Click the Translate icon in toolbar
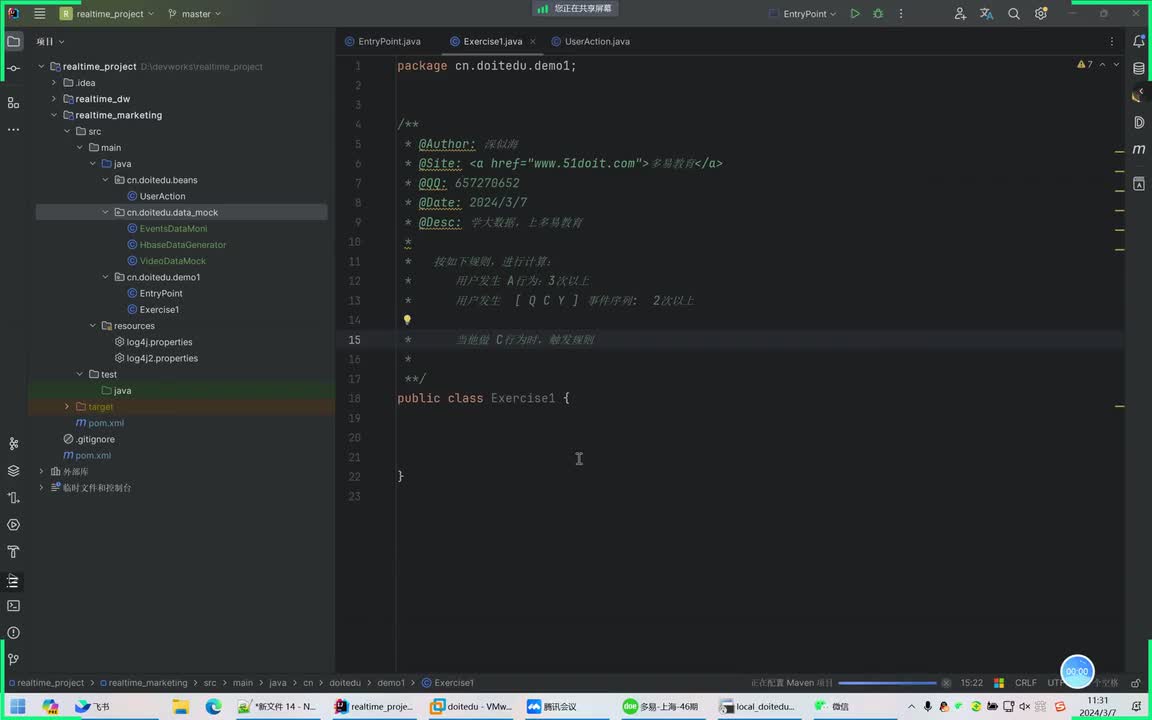The width and height of the screenshot is (1152, 720). (986, 13)
